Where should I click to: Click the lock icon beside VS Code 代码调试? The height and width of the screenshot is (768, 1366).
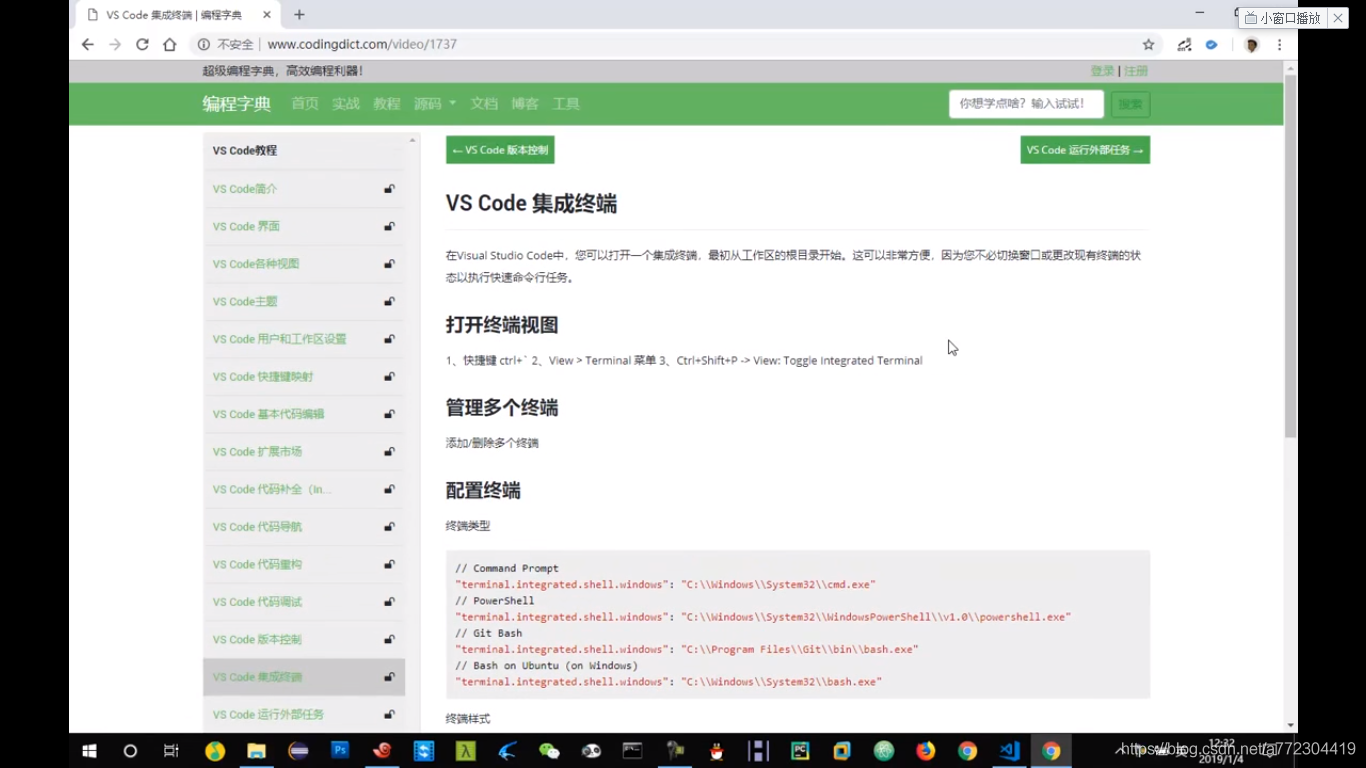389,602
